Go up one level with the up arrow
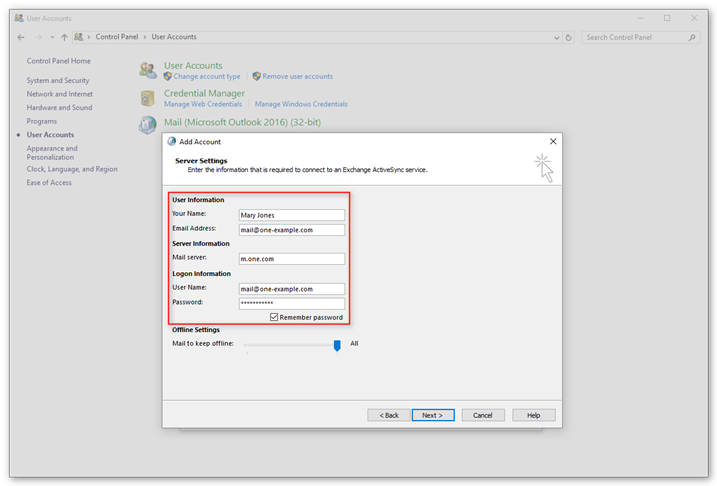The width and height of the screenshot is (717, 486). click(x=64, y=37)
